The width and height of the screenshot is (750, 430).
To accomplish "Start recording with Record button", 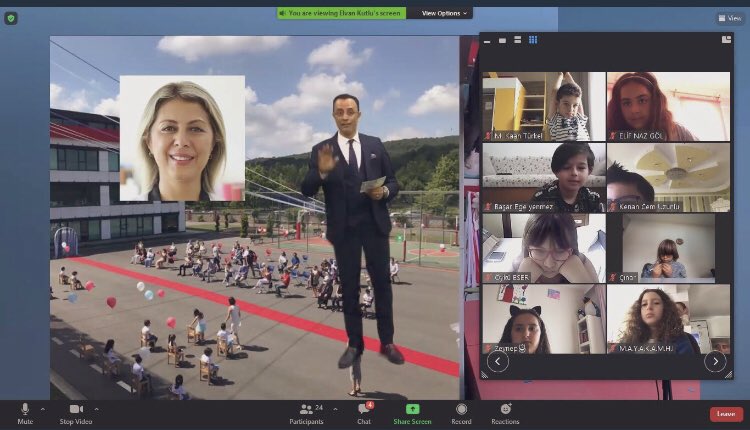I will [x=461, y=414].
